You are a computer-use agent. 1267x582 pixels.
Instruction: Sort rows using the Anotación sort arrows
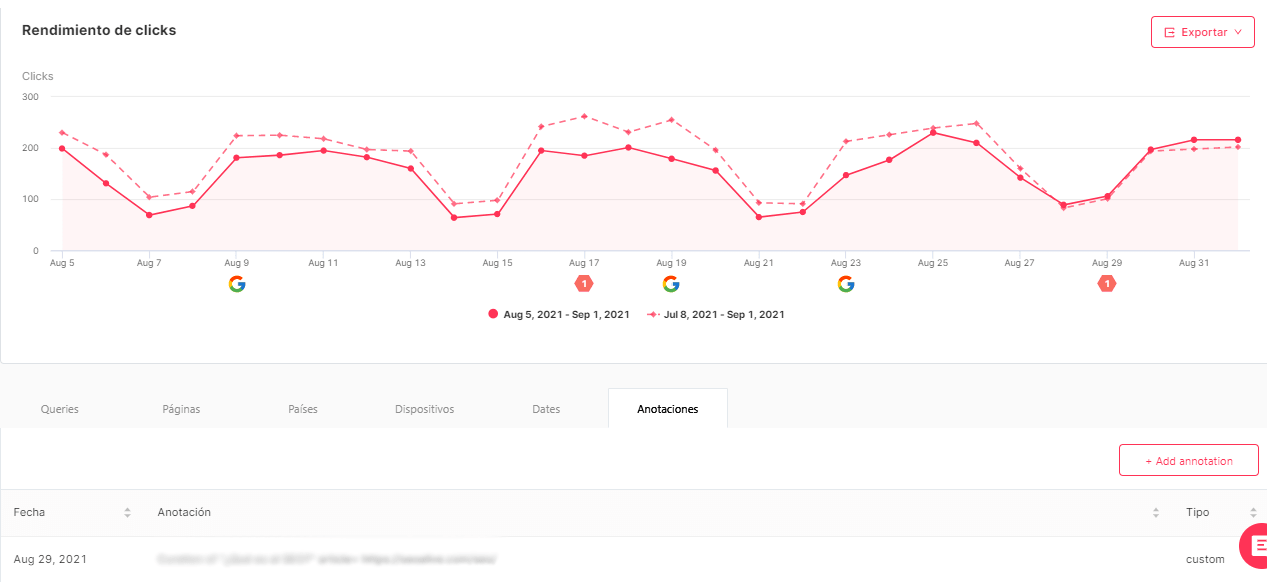click(1154, 512)
